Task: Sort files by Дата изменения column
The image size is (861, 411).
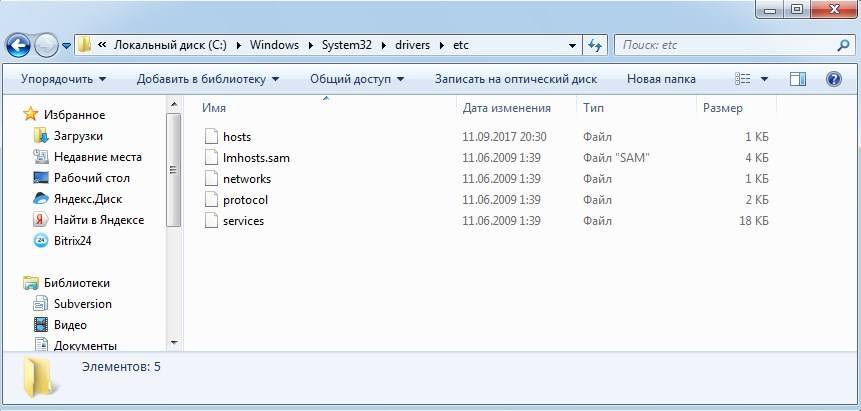Action: (507, 108)
